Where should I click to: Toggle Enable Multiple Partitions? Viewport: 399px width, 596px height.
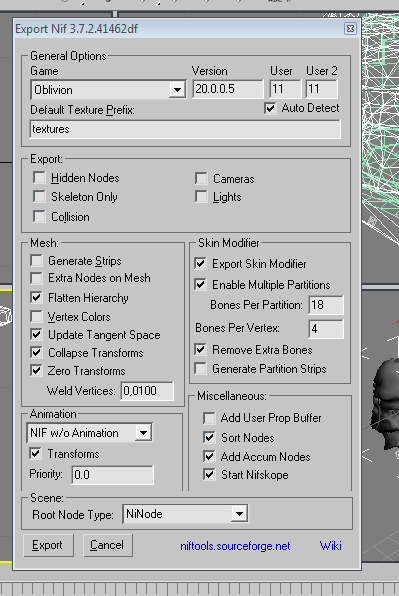[200, 284]
